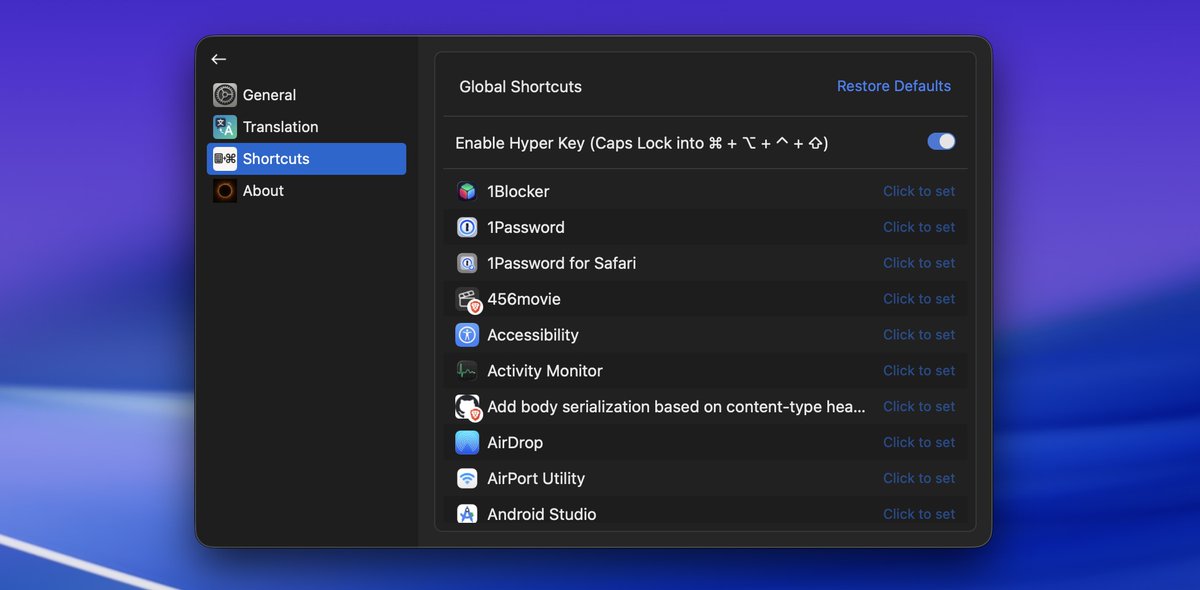Select Add body serialization row text

point(677,407)
